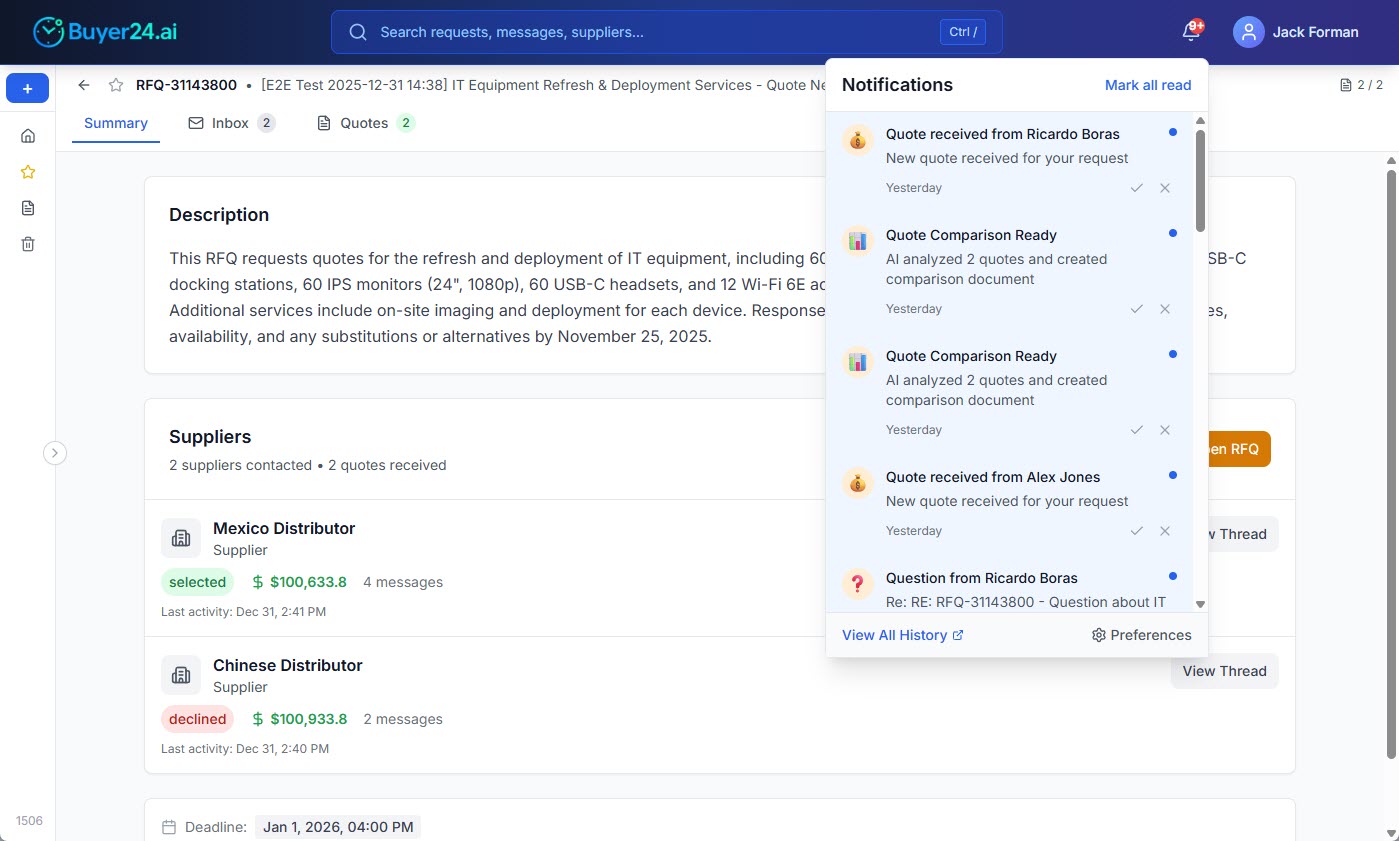The width and height of the screenshot is (1399, 841).
Task: Open notification Preferences
Action: click(x=1141, y=635)
